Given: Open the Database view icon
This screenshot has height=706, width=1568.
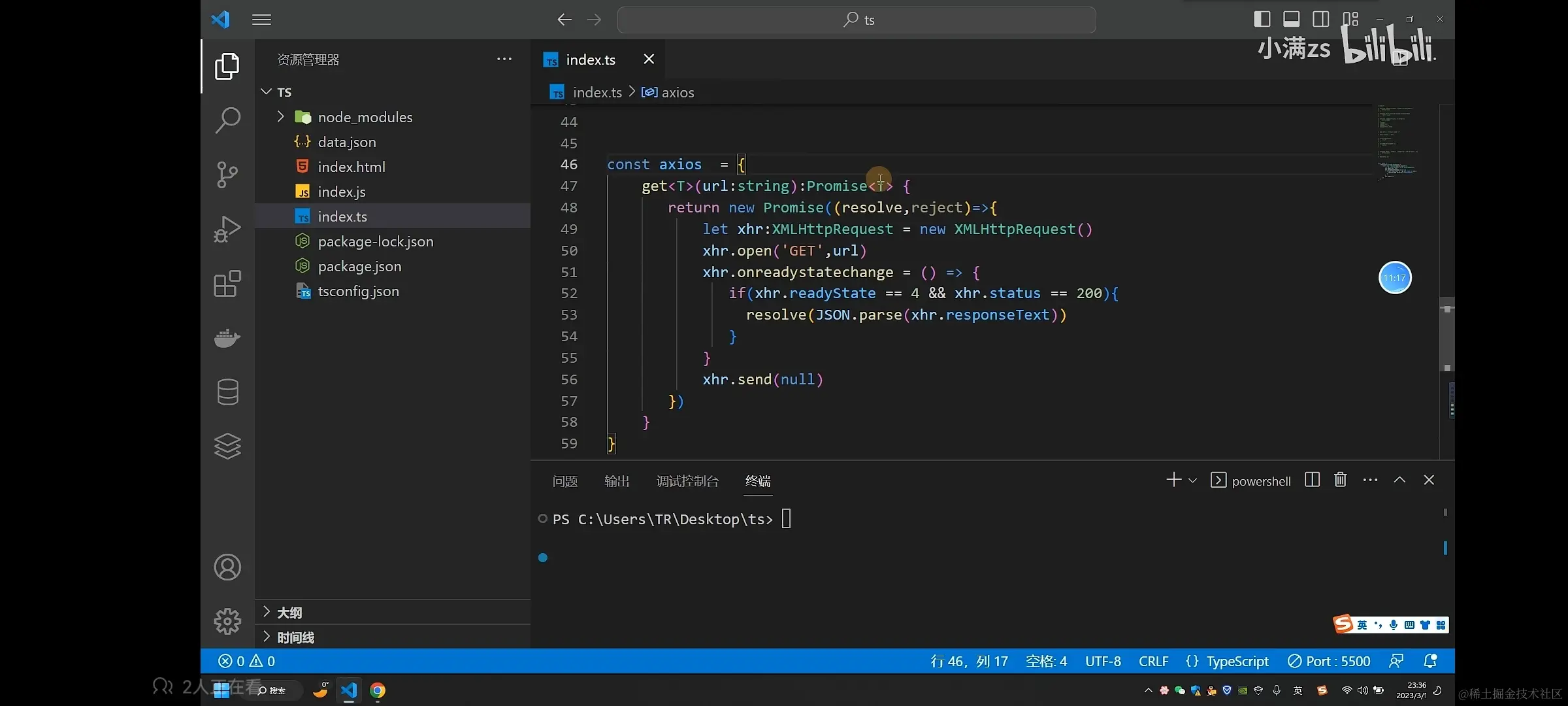Looking at the screenshot, I should pos(227,392).
